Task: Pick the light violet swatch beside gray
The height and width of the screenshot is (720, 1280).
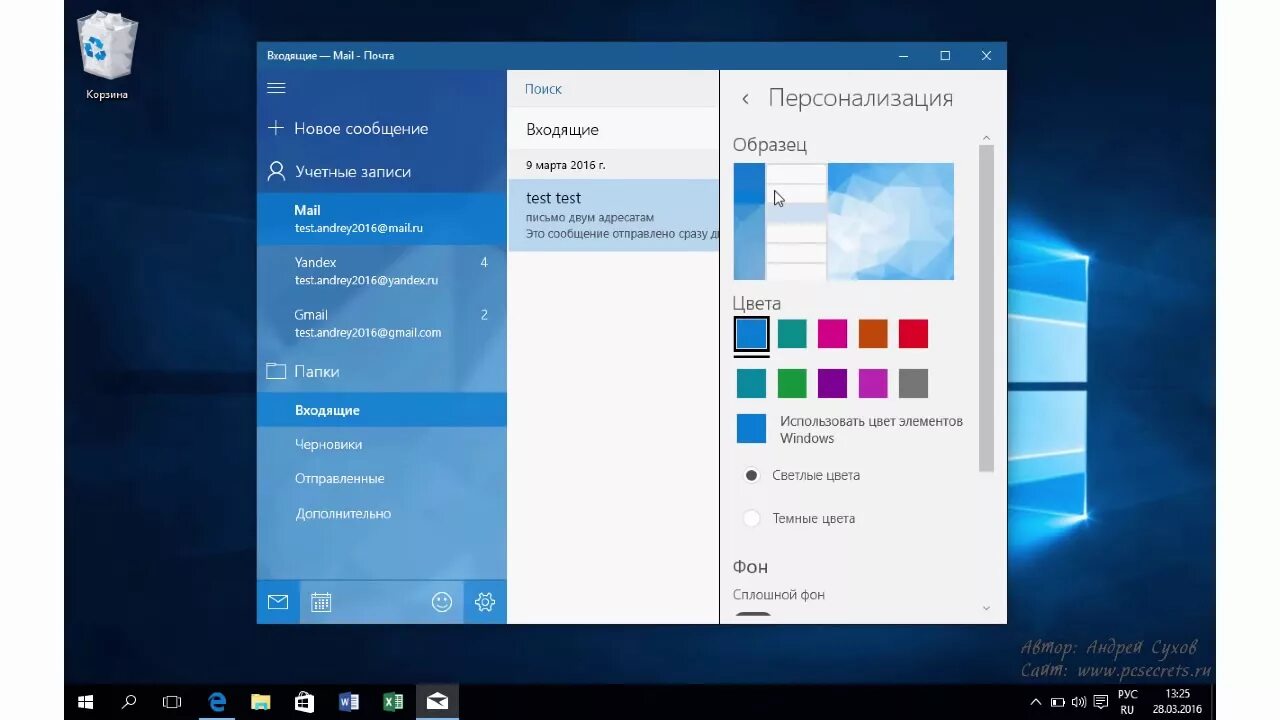Action: [873, 383]
